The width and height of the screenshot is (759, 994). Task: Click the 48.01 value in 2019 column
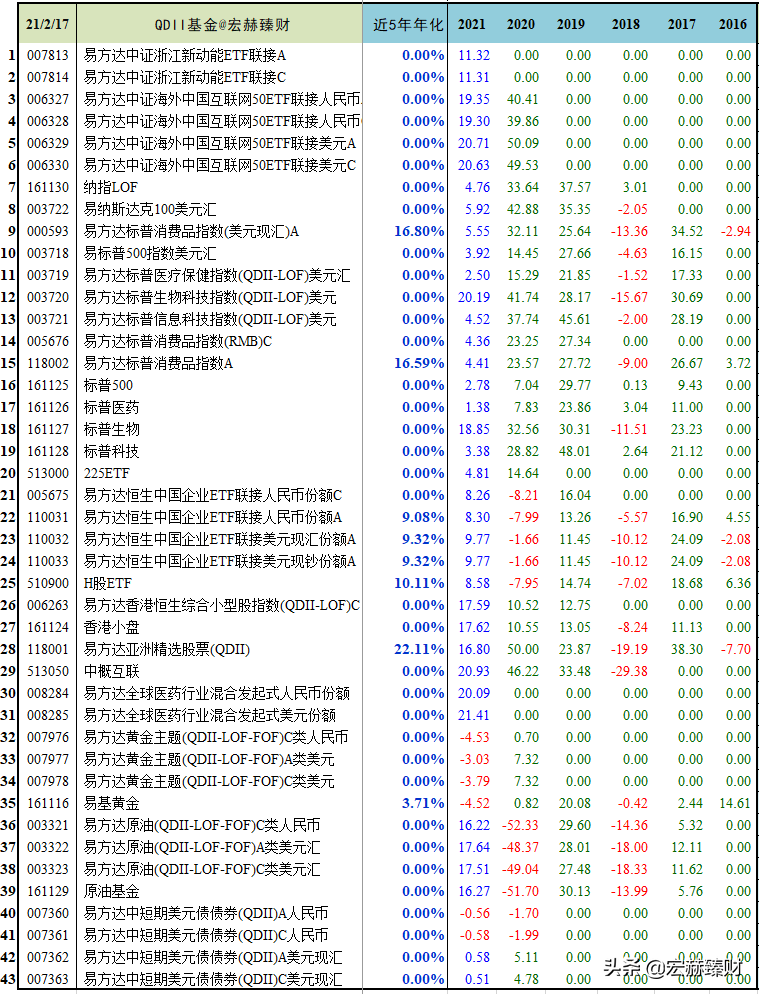click(574, 451)
